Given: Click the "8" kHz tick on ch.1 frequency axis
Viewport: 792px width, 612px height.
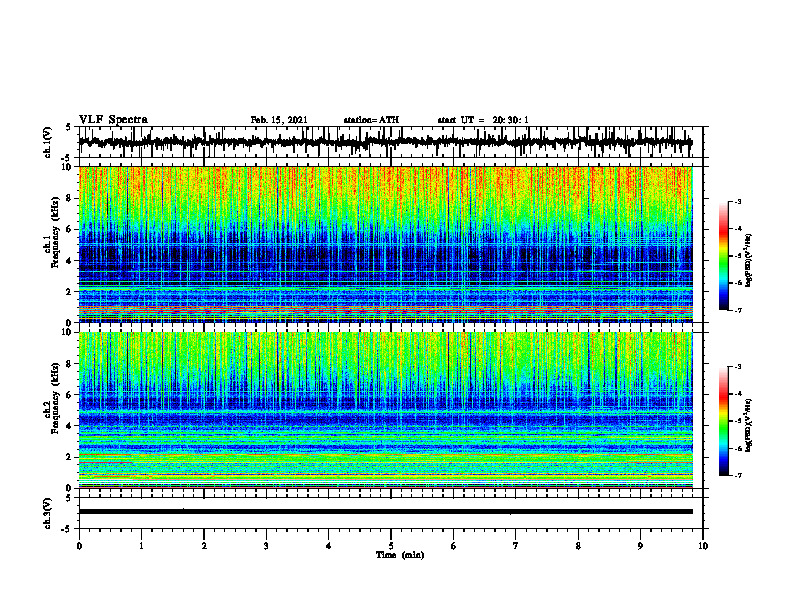Looking at the screenshot, I should (69, 198).
